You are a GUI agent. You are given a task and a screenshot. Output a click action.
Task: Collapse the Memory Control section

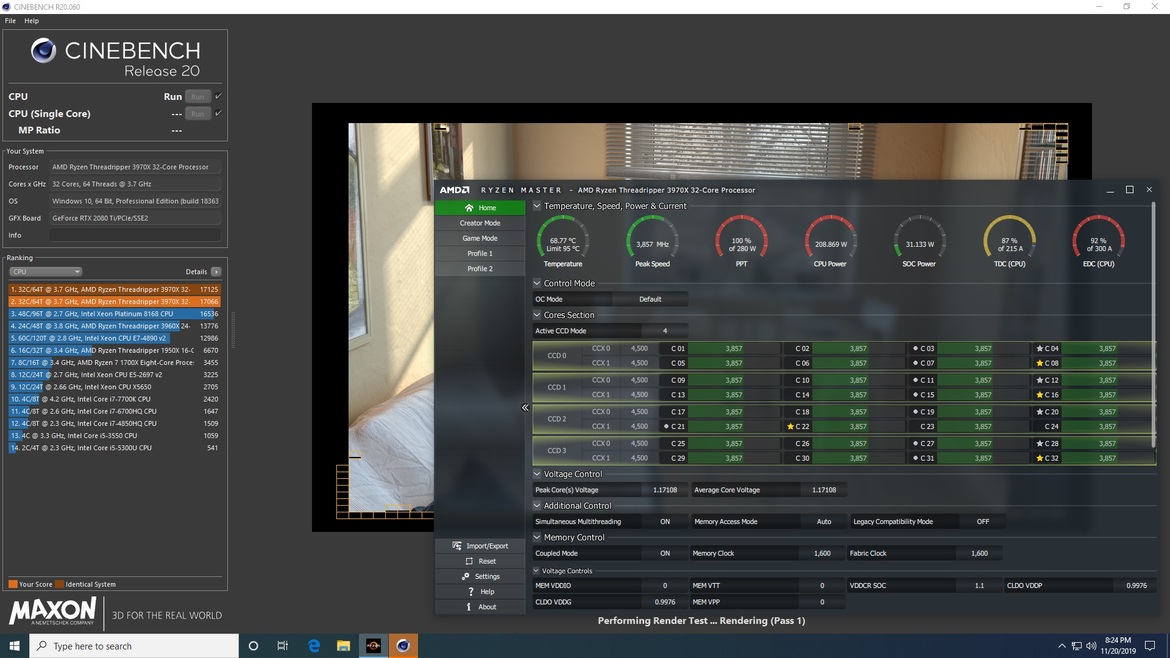pos(536,537)
